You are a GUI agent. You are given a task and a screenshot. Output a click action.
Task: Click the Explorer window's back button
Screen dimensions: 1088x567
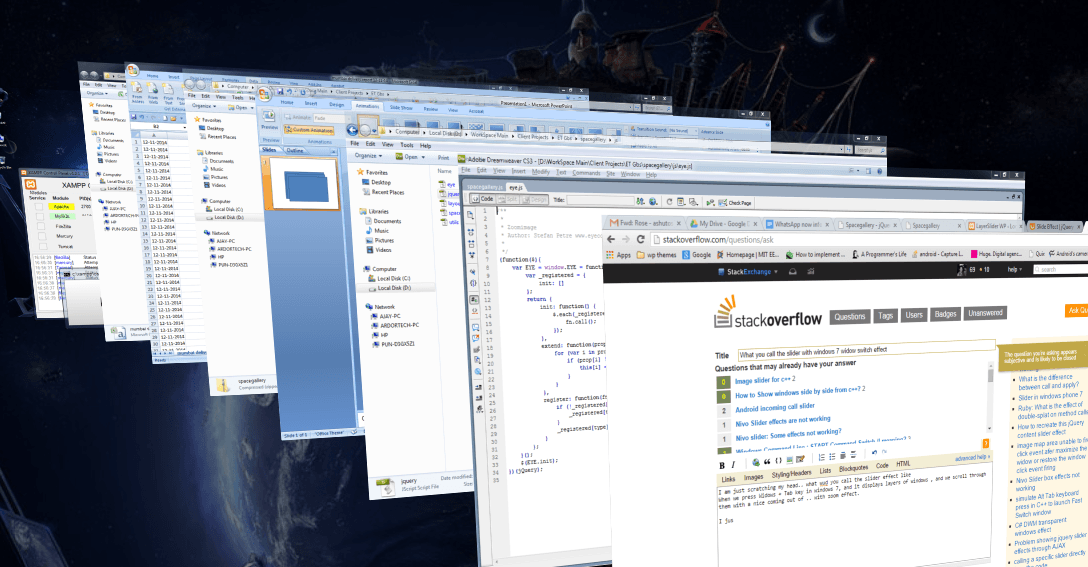352,130
